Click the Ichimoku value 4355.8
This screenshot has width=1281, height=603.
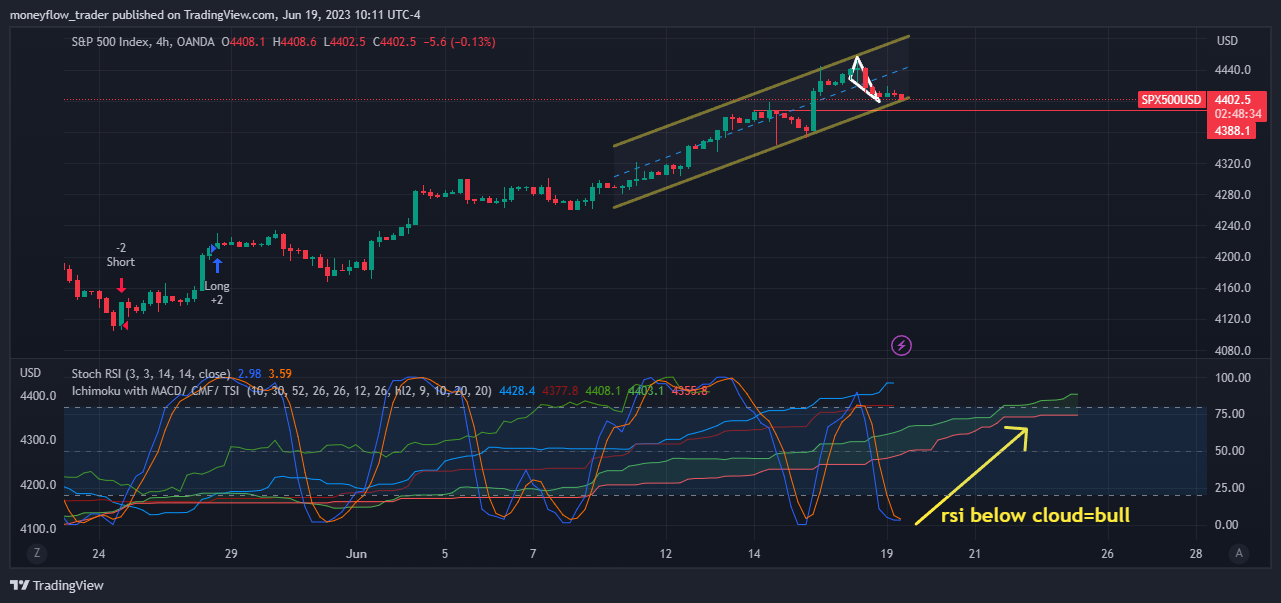tap(689, 391)
